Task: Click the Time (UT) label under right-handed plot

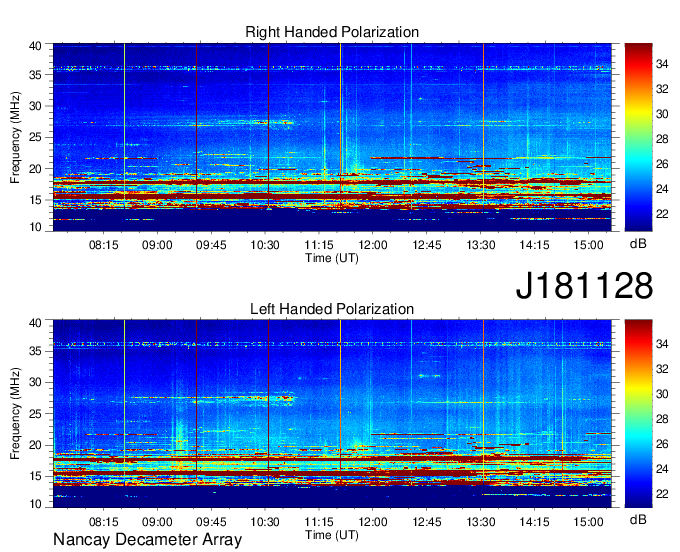Action: pyautogui.click(x=332, y=258)
